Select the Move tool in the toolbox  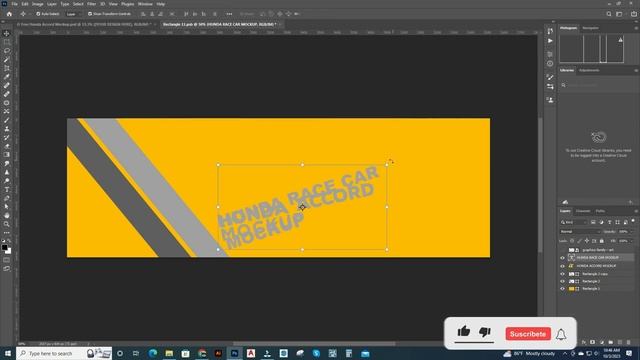(7, 33)
